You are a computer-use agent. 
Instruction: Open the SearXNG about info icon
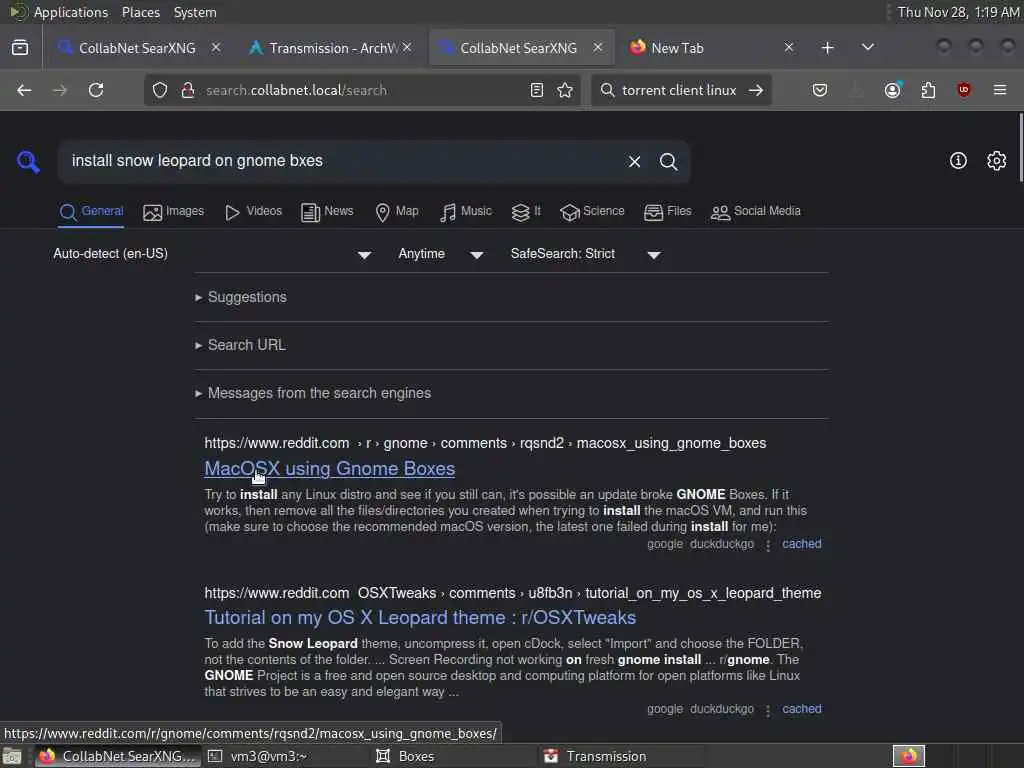pyautogui.click(x=958, y=161)
